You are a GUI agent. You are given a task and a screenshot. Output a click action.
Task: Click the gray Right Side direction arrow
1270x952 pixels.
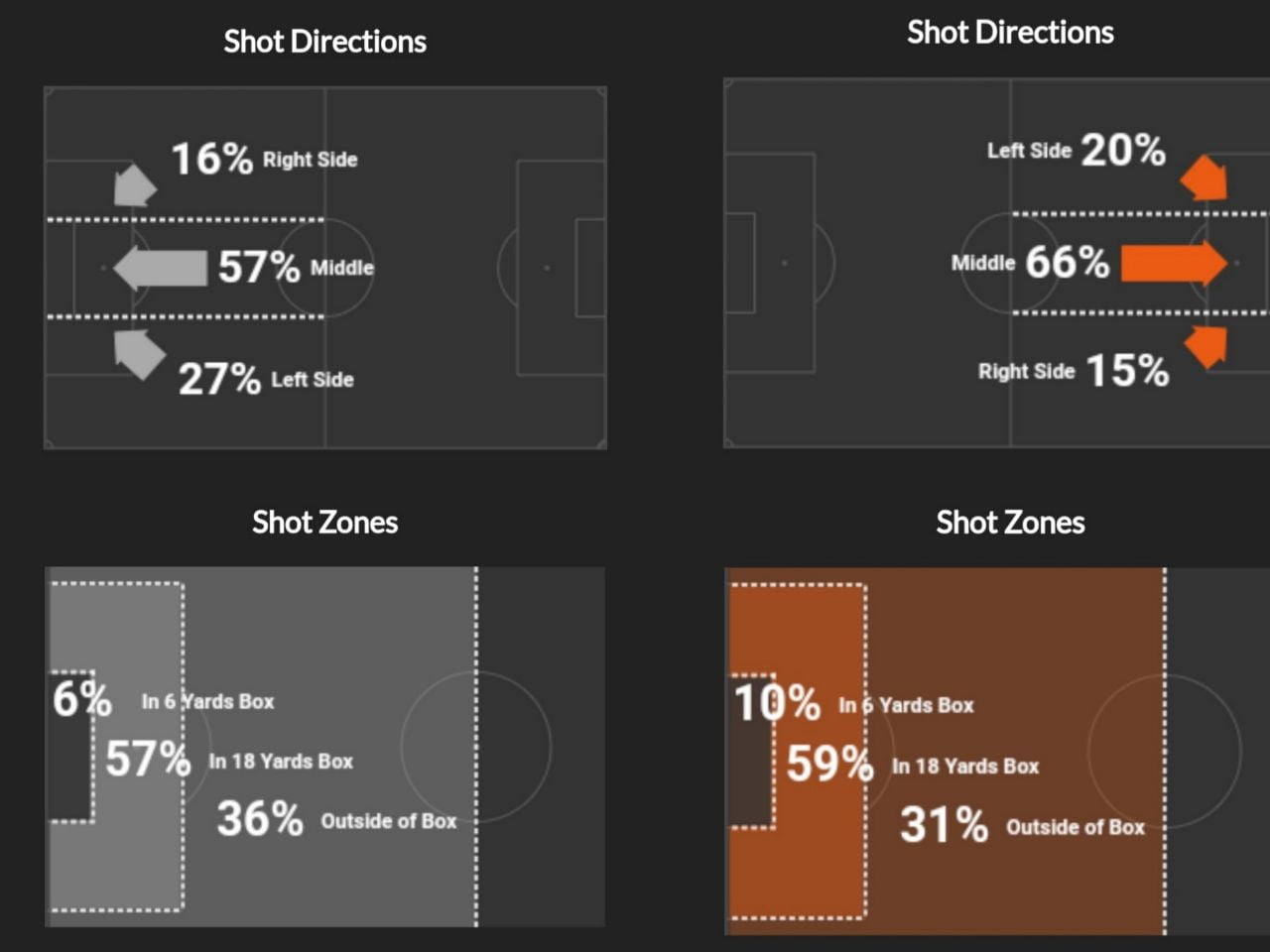click(x=134, y=185)
